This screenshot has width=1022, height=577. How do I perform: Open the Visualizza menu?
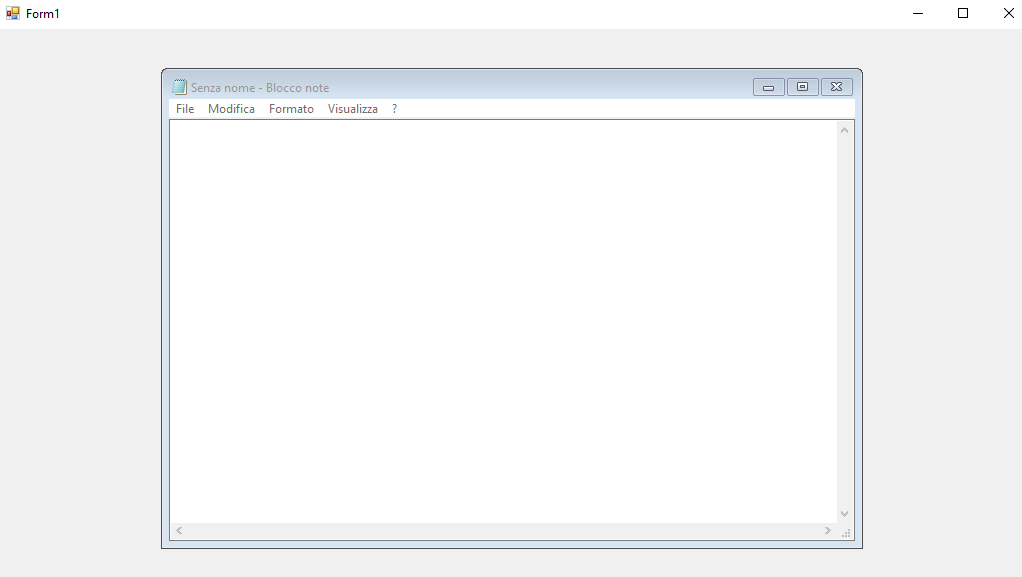click(x=353, y=109)
